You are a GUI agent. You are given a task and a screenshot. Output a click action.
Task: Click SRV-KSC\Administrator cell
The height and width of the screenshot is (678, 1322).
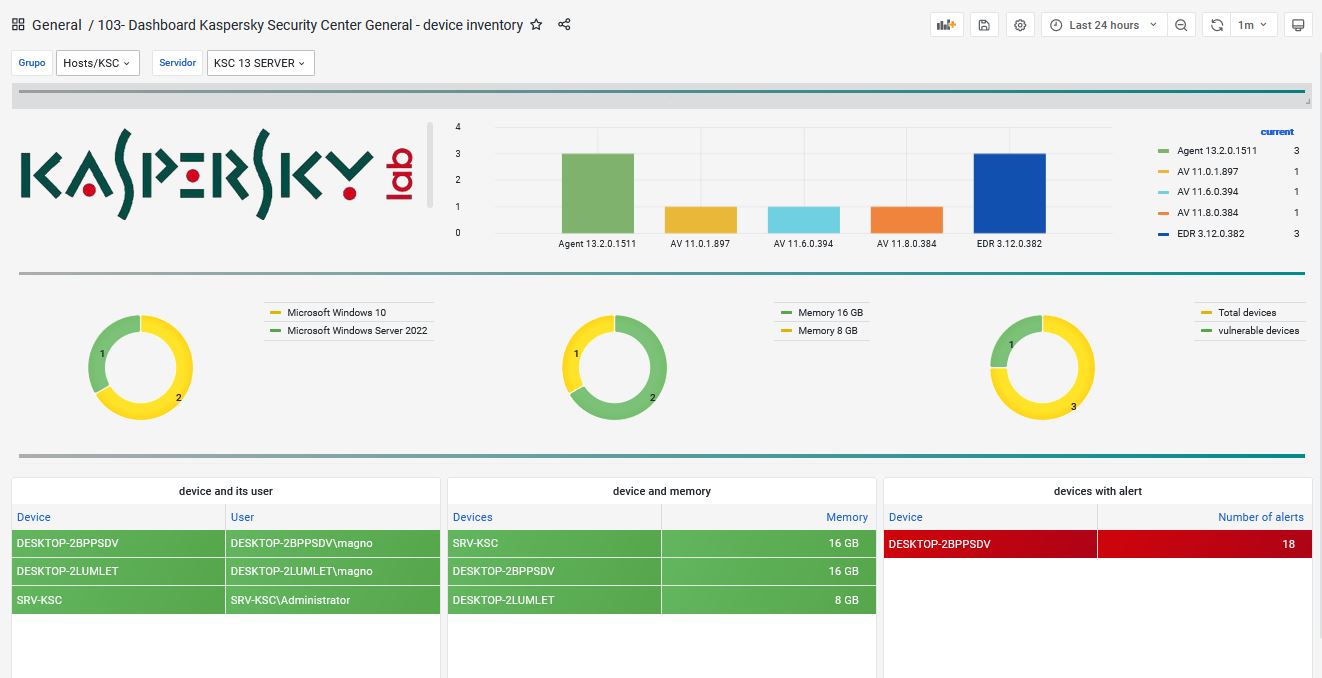pyautogui.click(x=333, y=600)
